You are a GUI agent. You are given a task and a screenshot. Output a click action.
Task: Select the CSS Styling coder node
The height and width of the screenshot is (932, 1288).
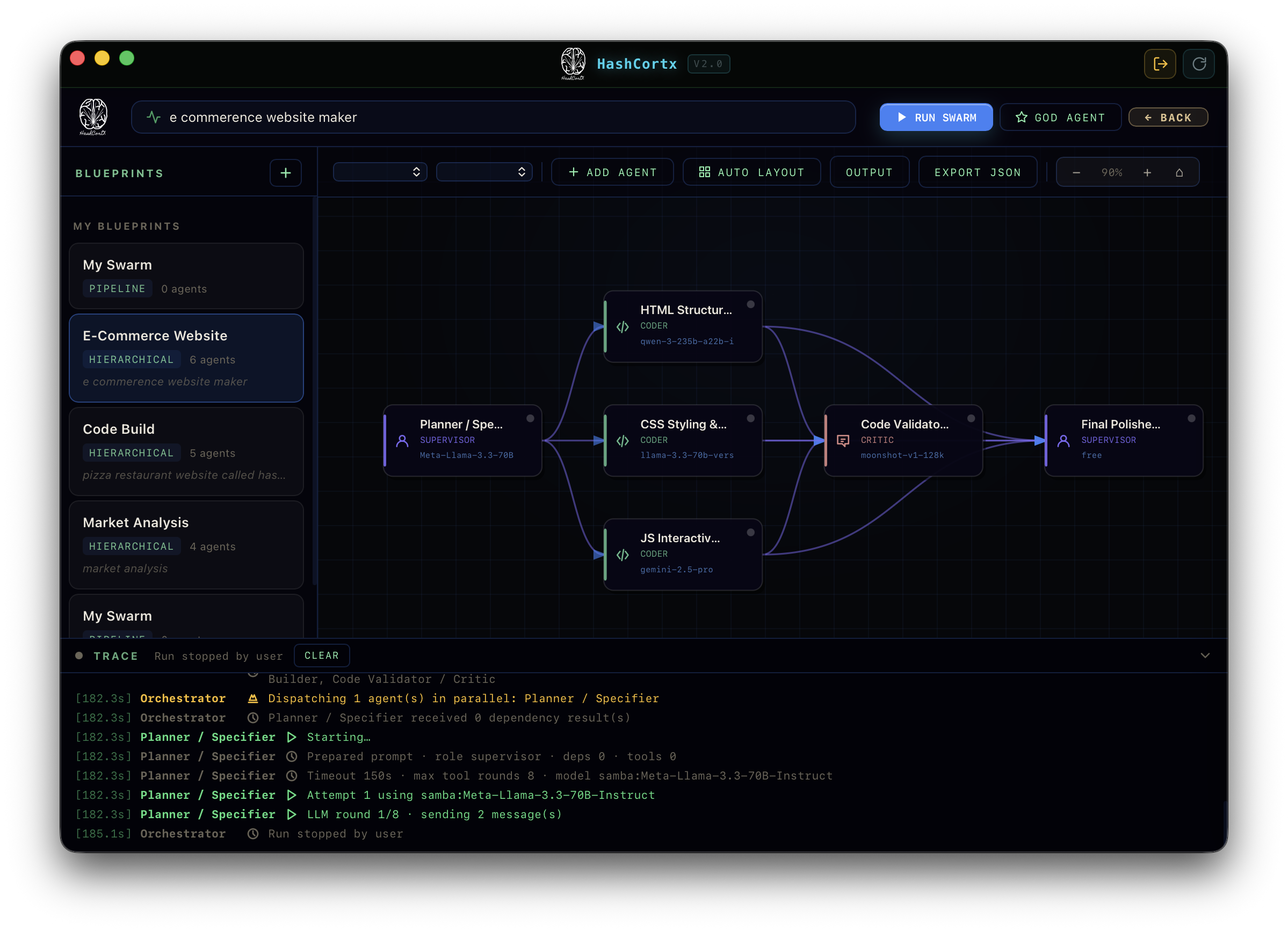click(683, 441)
